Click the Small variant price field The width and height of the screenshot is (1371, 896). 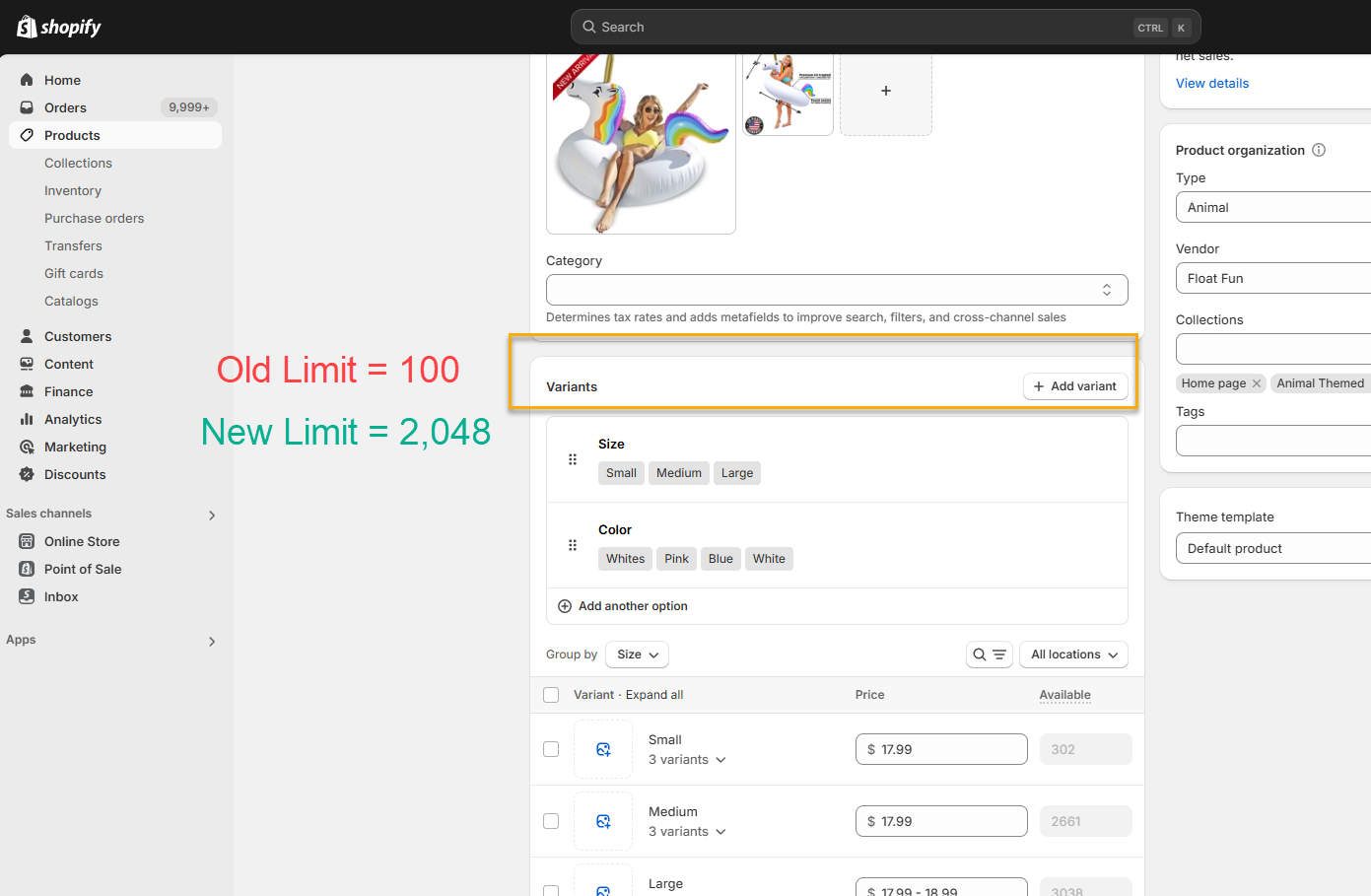click(x=941, y=749)
